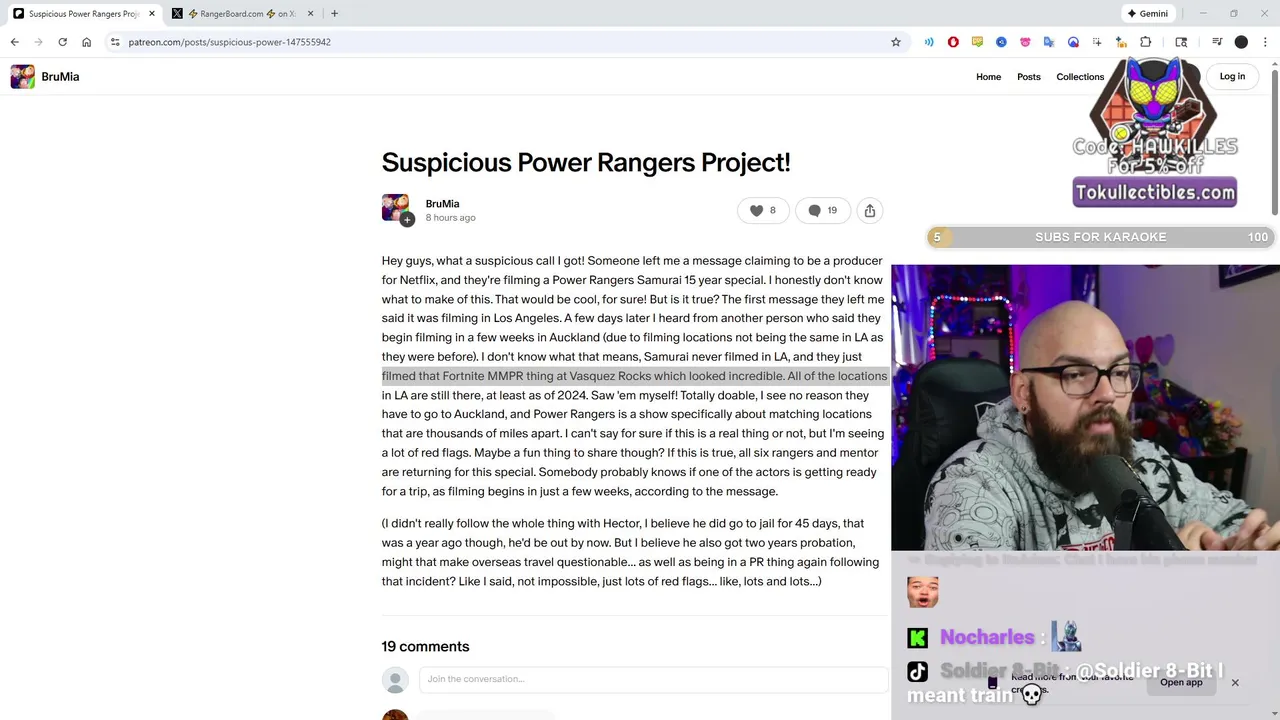1280x720 pixels.
Task: Open the Posts nav item
Action: (1029, 77)
